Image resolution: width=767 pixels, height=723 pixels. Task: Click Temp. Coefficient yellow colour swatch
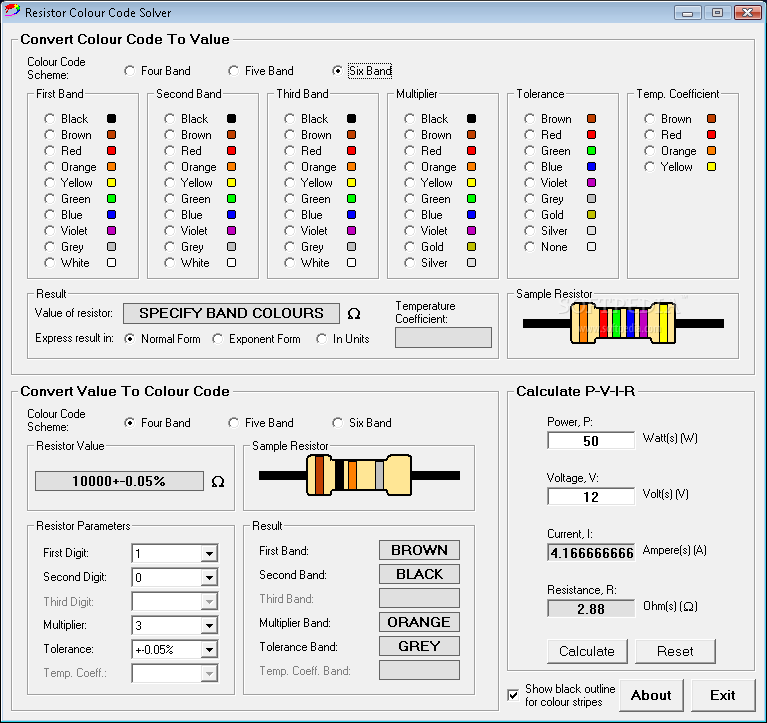coord(712,167)
